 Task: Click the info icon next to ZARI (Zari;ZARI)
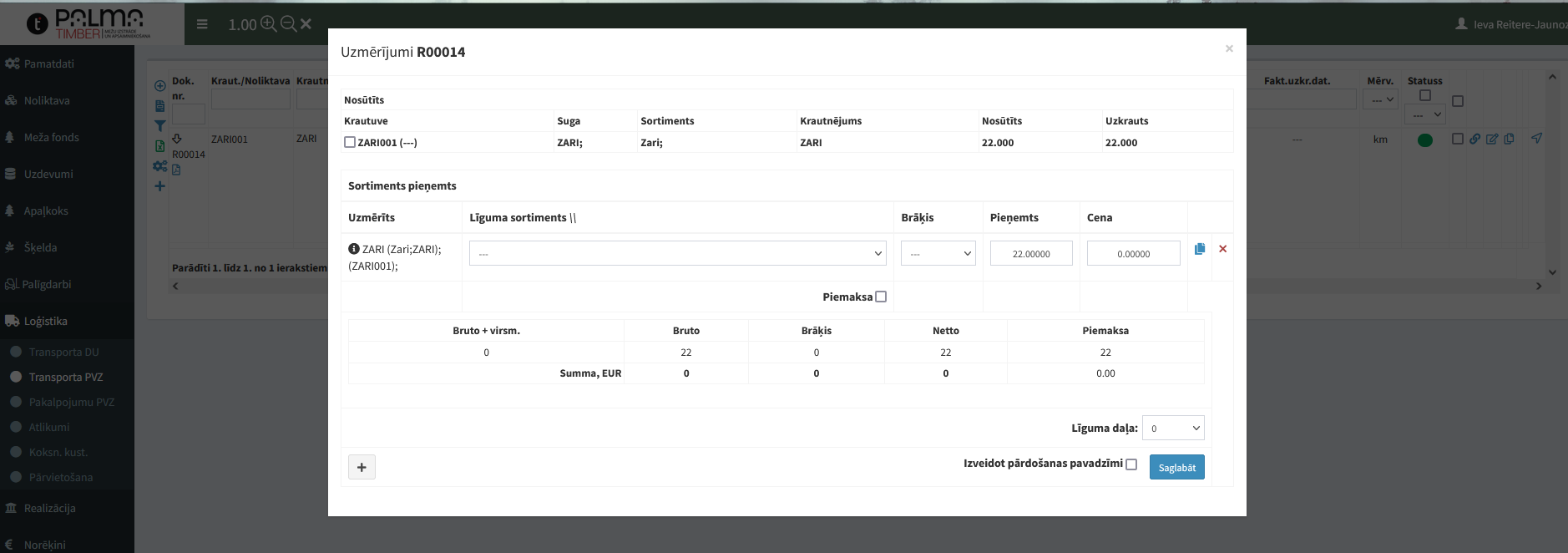click(x=354, y=249)
